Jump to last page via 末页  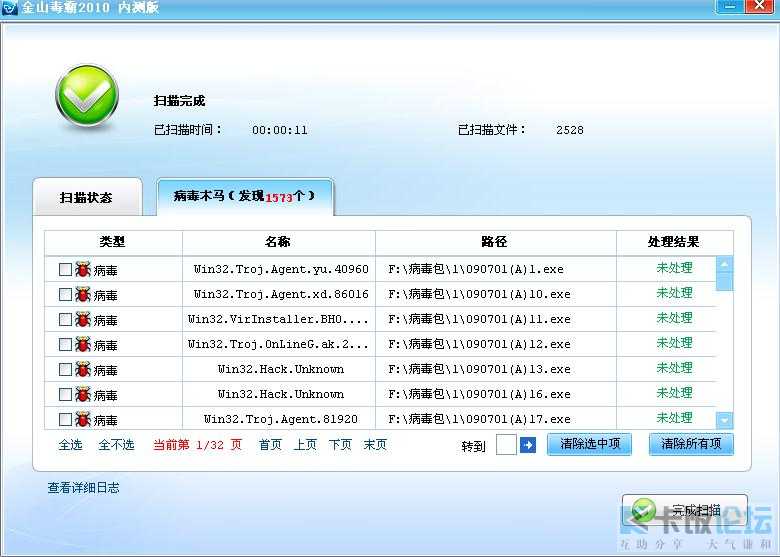(x=375, y=445)
